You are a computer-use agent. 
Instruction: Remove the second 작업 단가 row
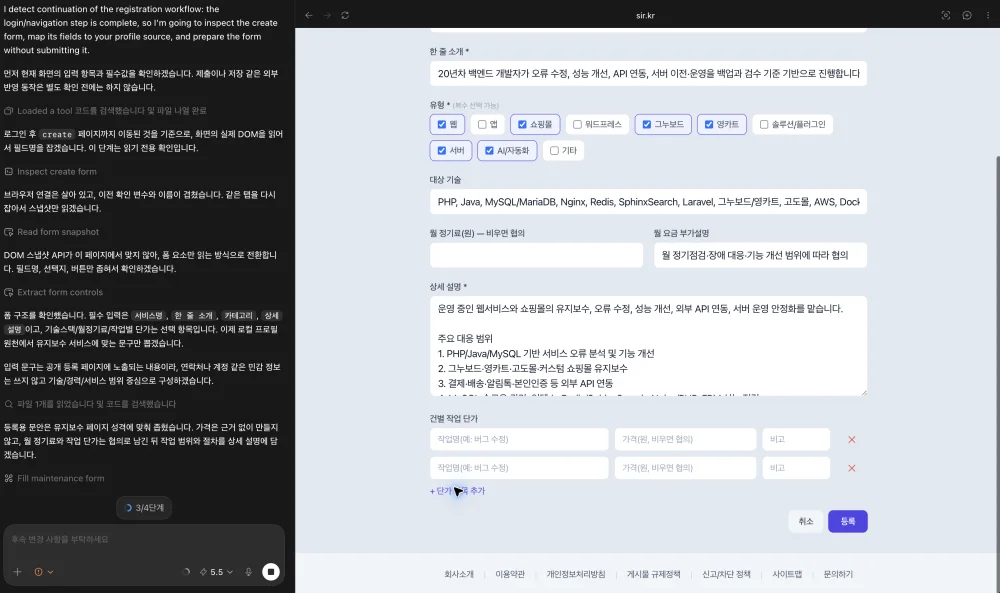click(851, 468)
